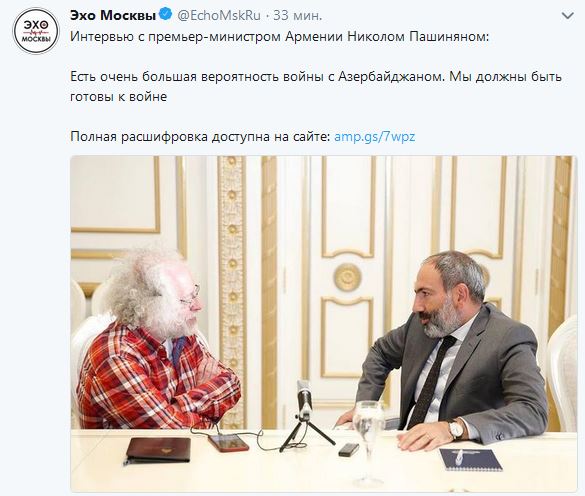This screenshot has height=496, width=585.
Task: Open the Эхо Москвы display name
Action: tap(113, 15)
